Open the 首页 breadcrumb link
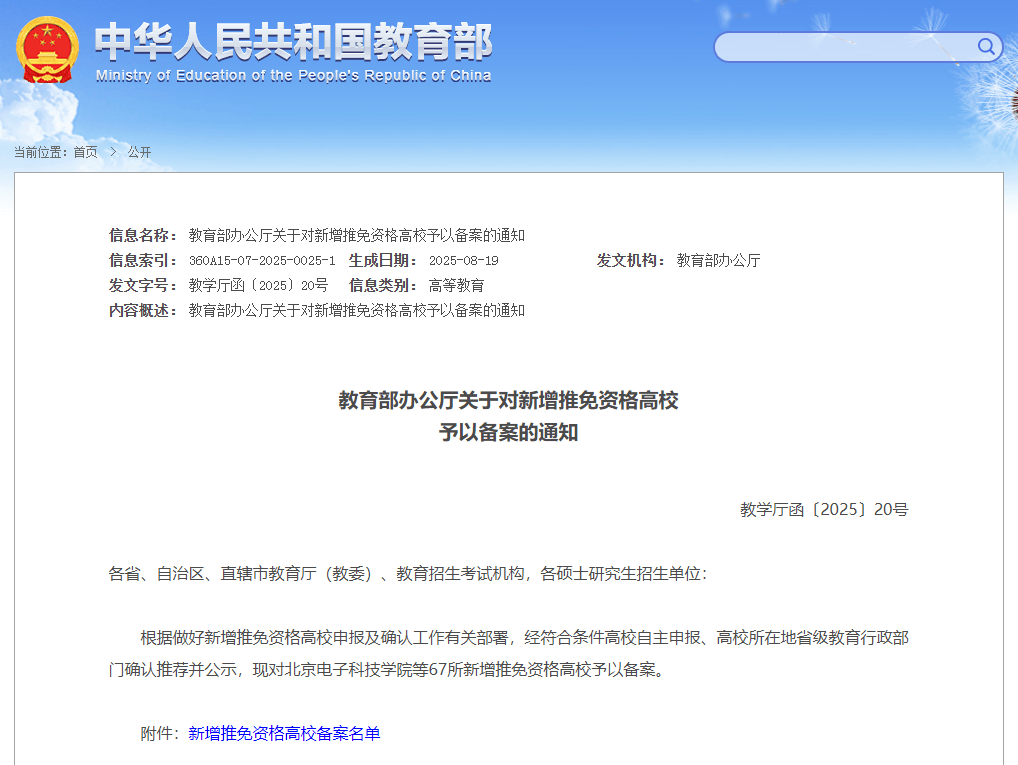1018x765 pixels. click(85, 152)
